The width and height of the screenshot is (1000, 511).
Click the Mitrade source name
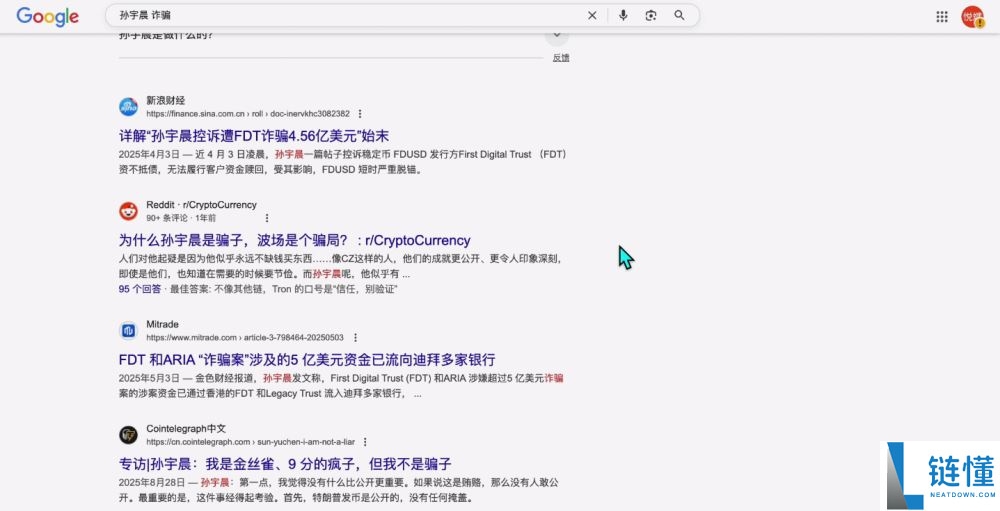(163, 324)
